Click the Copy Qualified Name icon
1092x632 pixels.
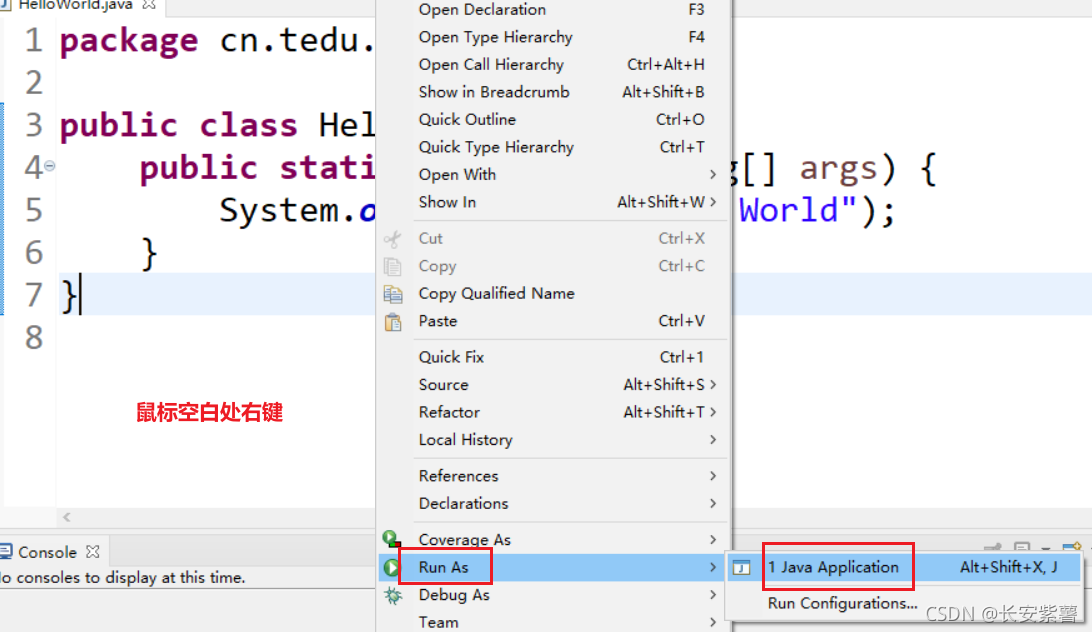[x=393, y=294]
